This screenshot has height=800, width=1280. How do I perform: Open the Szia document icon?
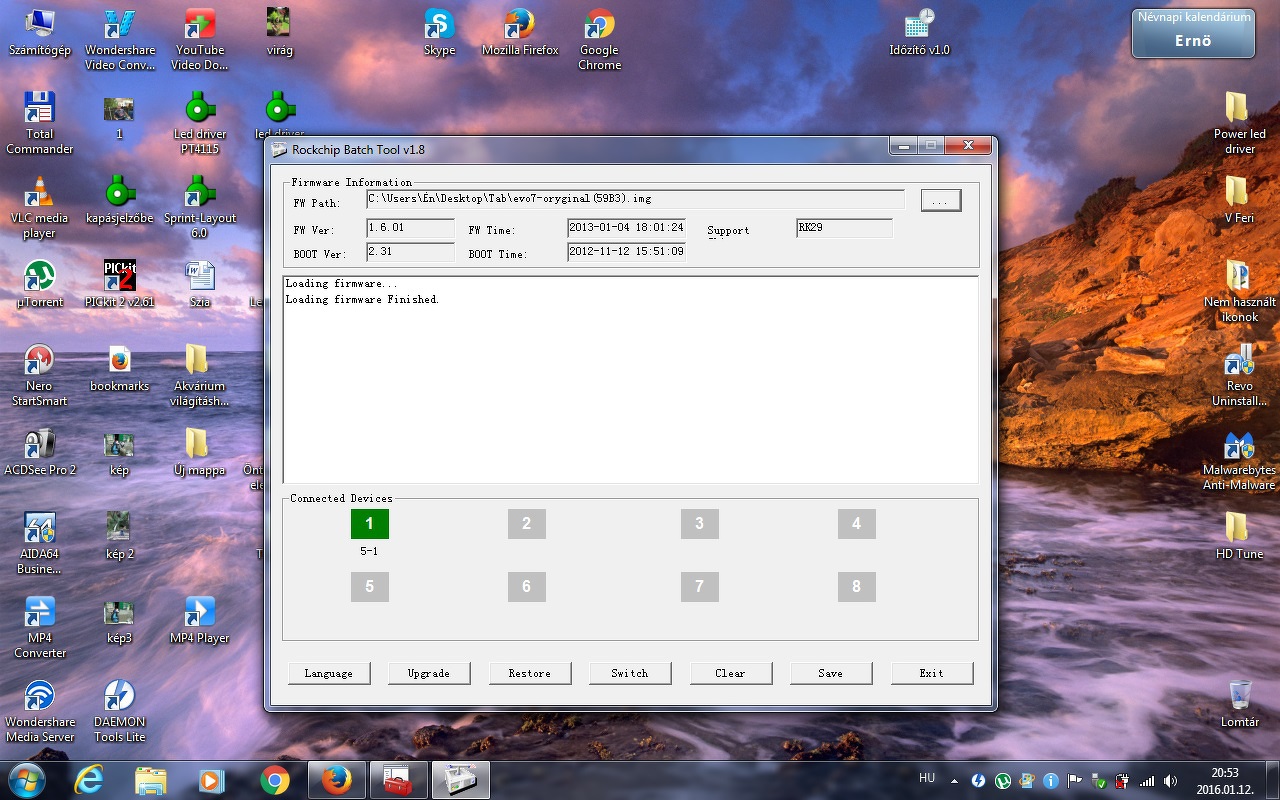(x=200, y=284)
